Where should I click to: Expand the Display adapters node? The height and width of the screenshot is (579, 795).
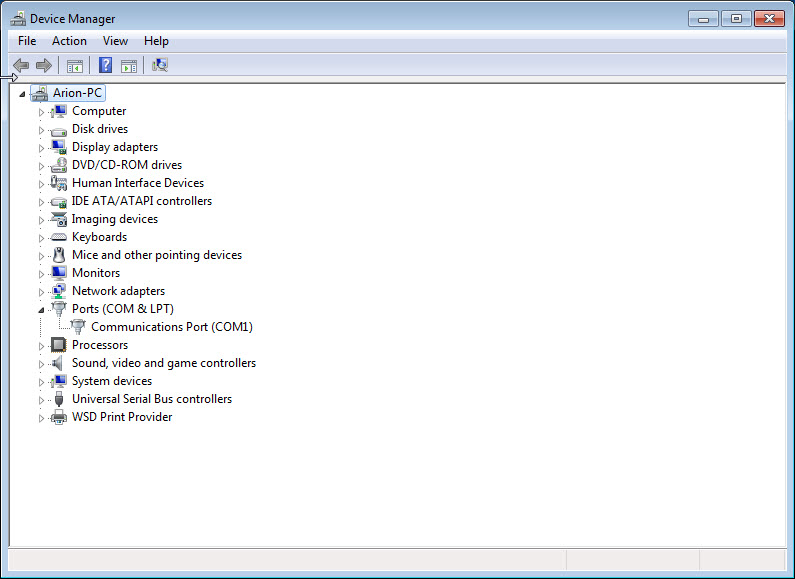(x=42, y=147)
